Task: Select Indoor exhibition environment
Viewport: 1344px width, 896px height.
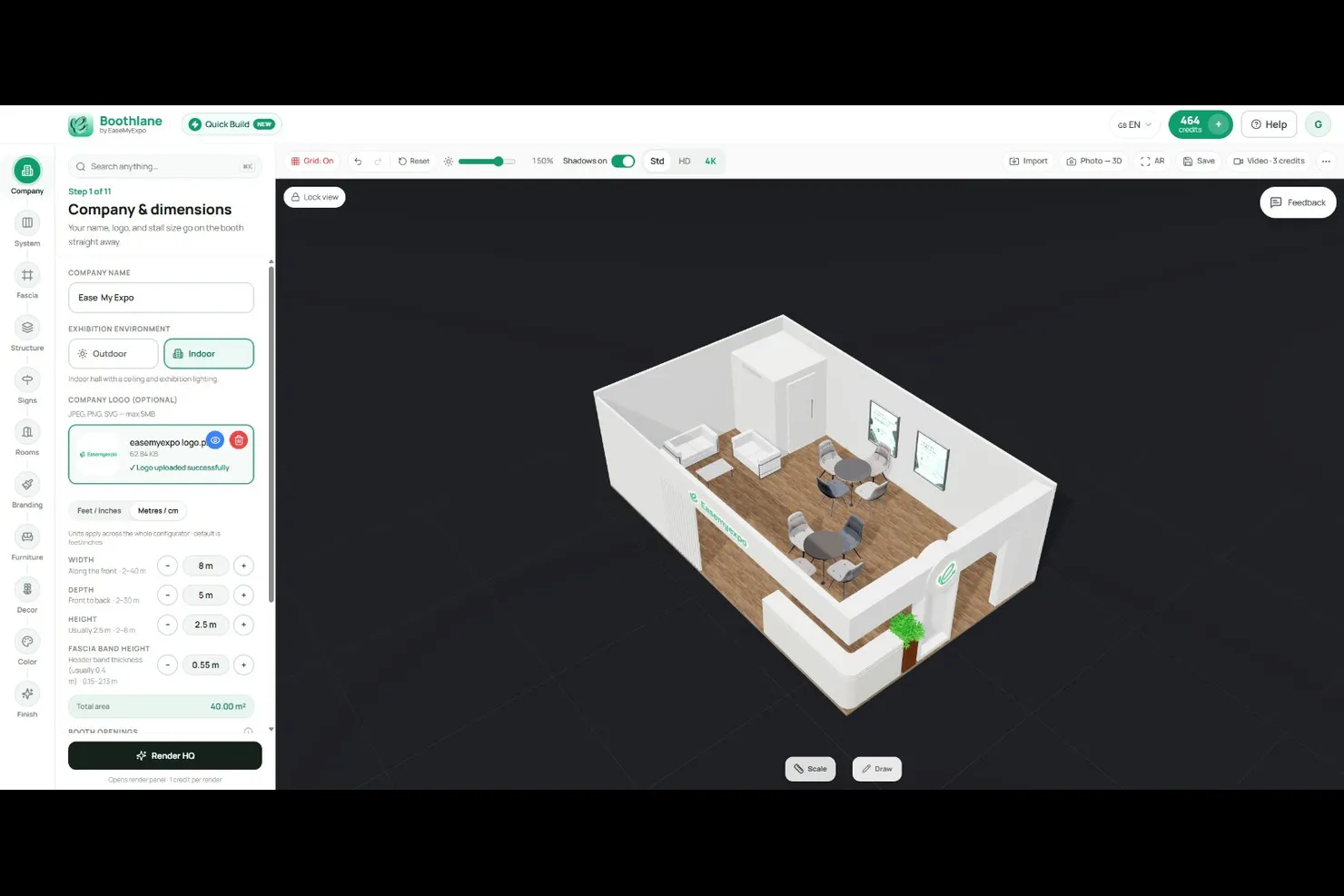Action: [x=209, y=354]
